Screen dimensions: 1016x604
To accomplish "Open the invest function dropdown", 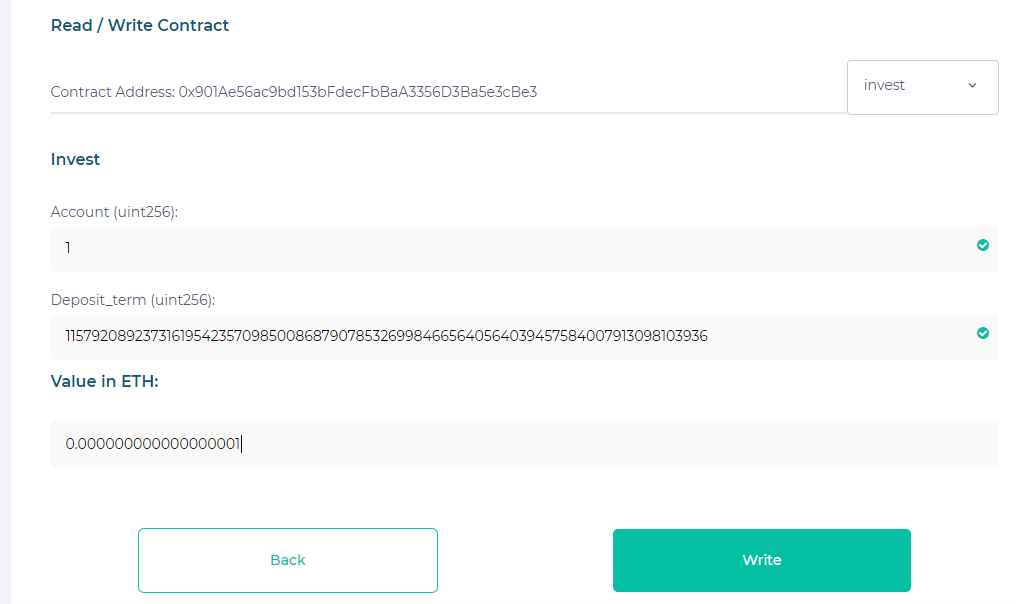I will (922, 87).
